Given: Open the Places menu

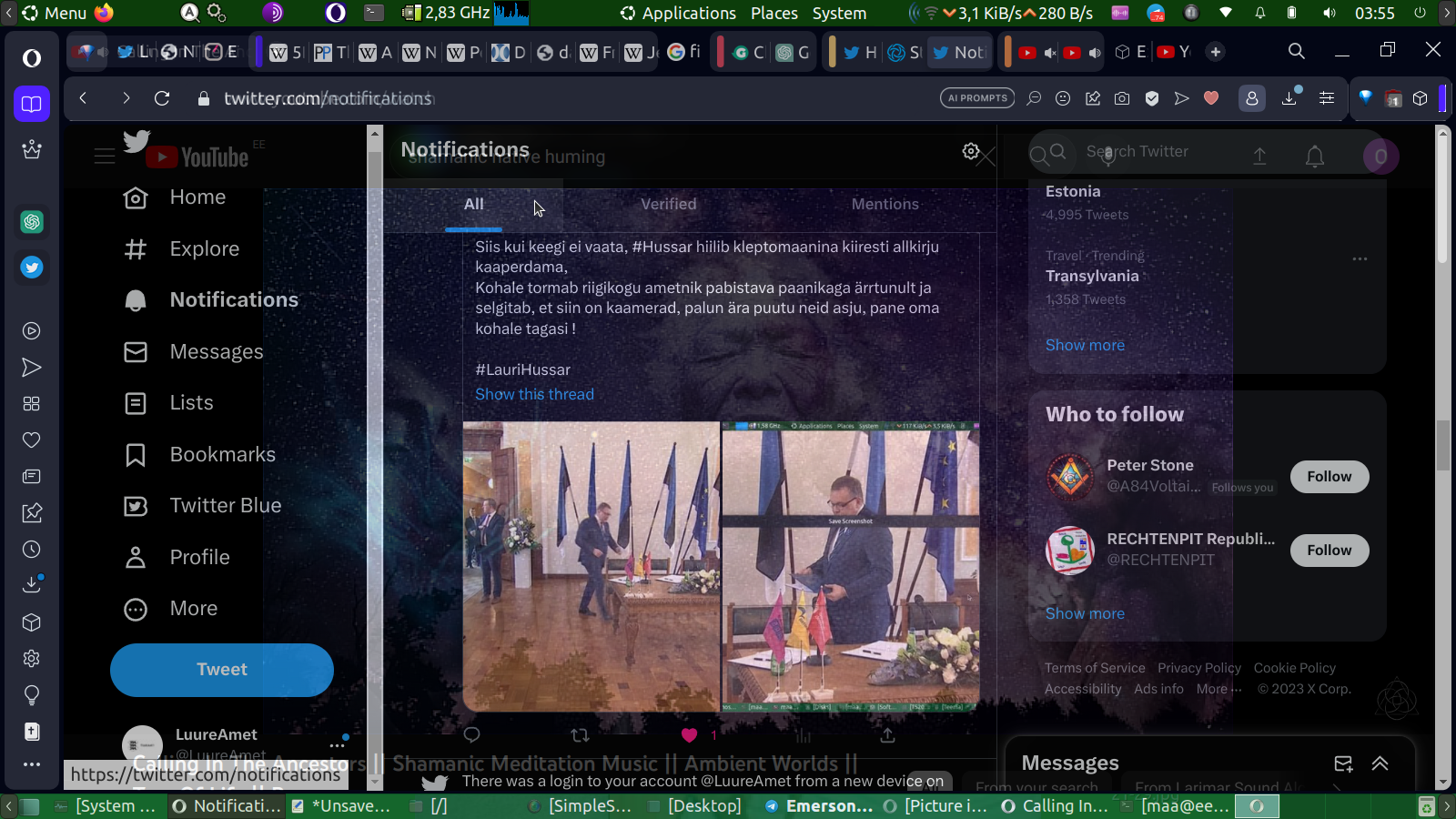Looking at the screenshot, I should (x=774, y=13).
